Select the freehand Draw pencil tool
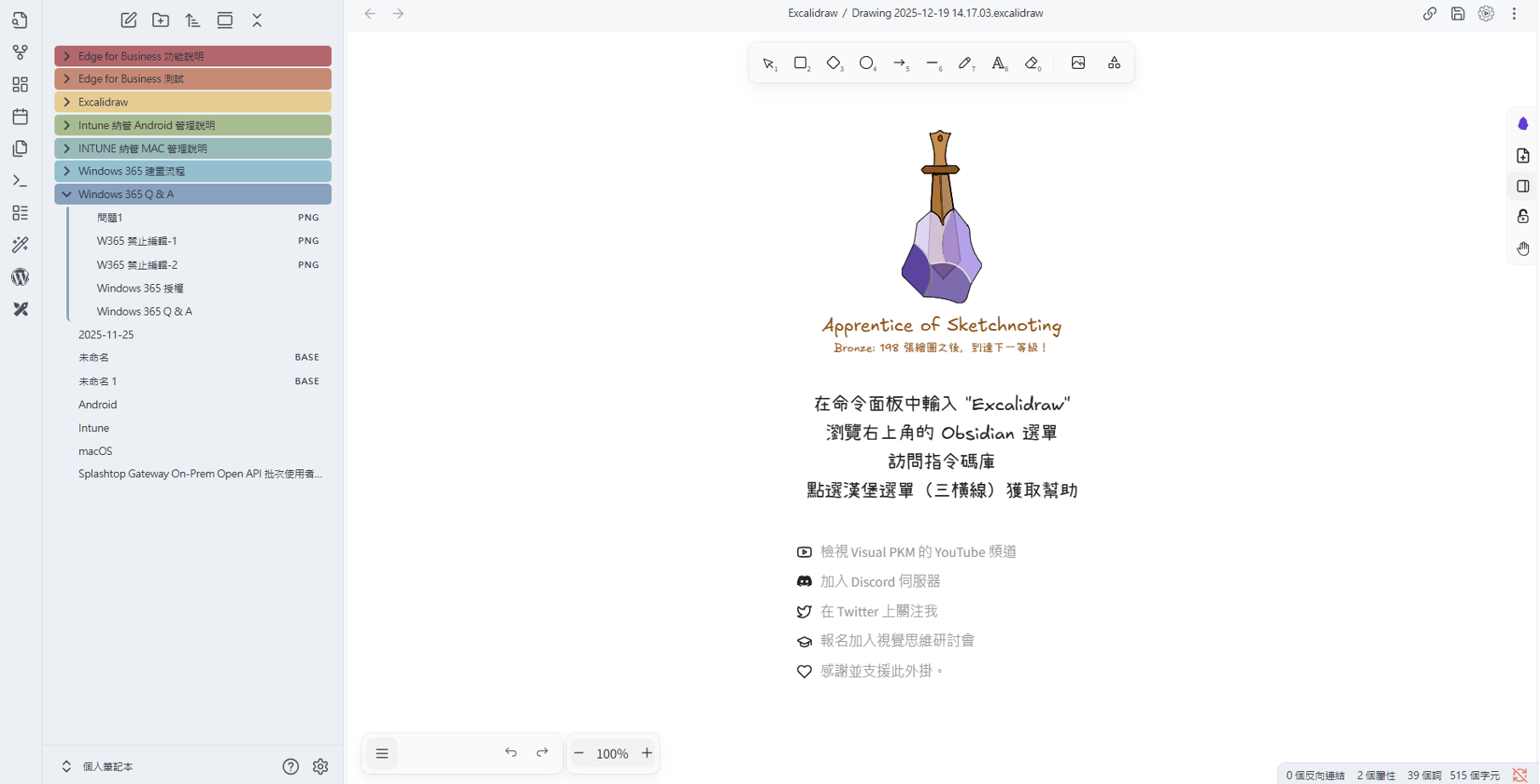This screenshot has width=1540, height=784. pyautogui.click(x=965, y=63)
